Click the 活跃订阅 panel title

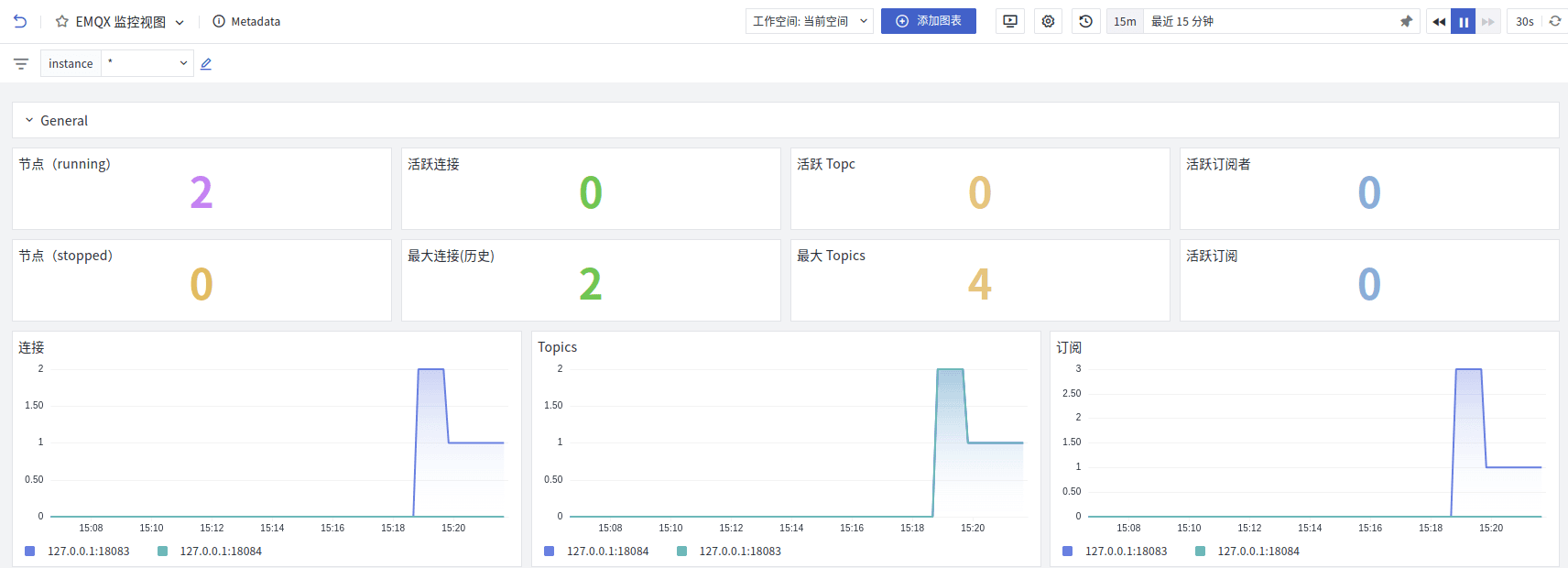(1212, 256)
